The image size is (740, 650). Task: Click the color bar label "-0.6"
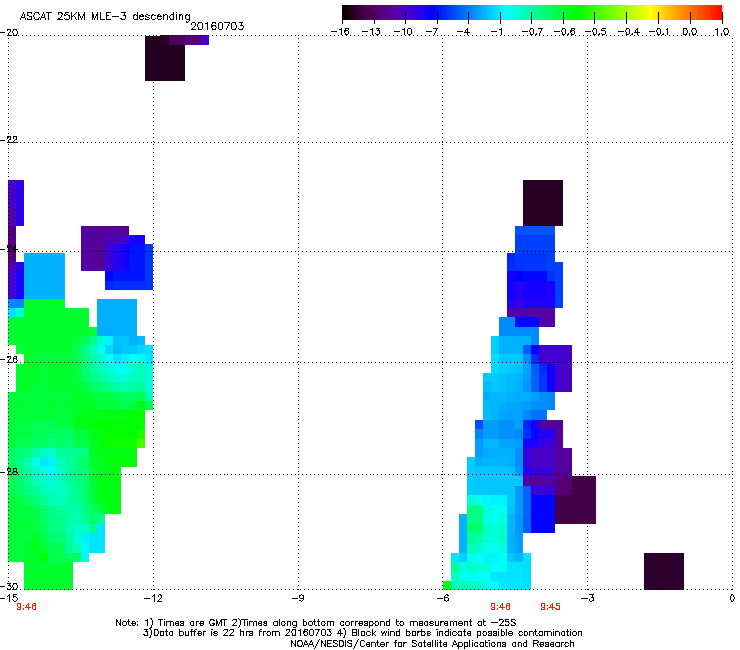point(564,32)
